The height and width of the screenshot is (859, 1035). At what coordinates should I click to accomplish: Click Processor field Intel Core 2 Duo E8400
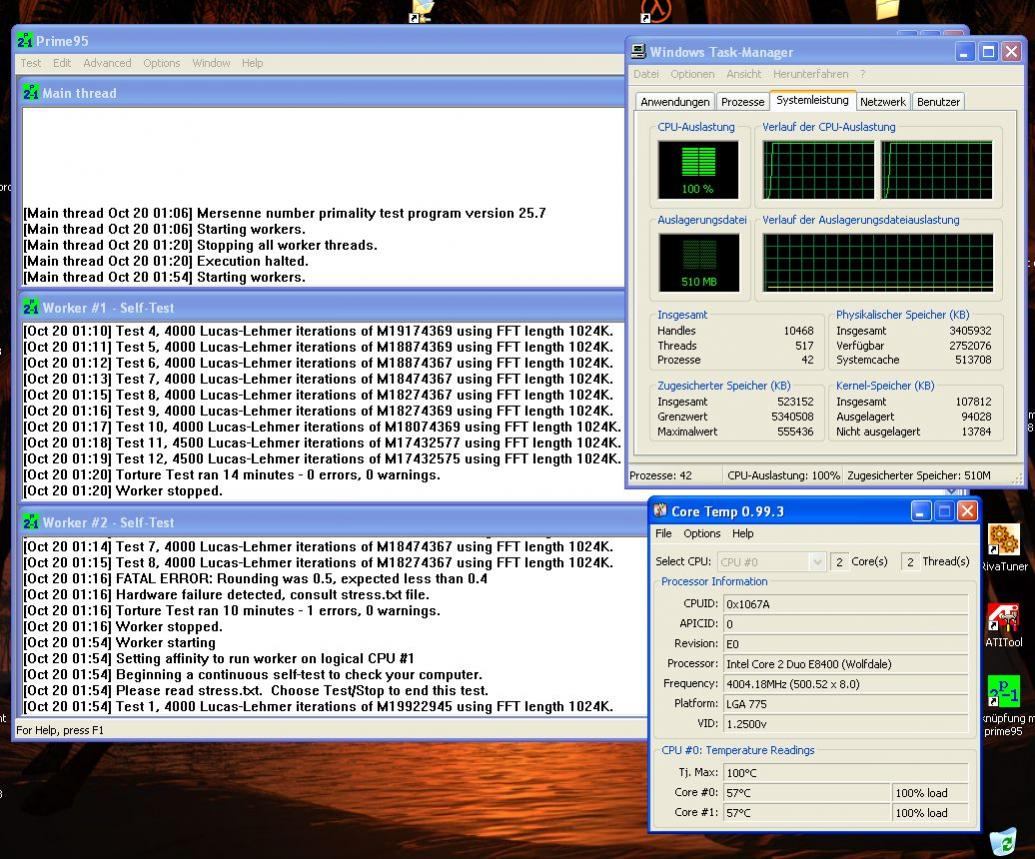click(x=846, y=664)
